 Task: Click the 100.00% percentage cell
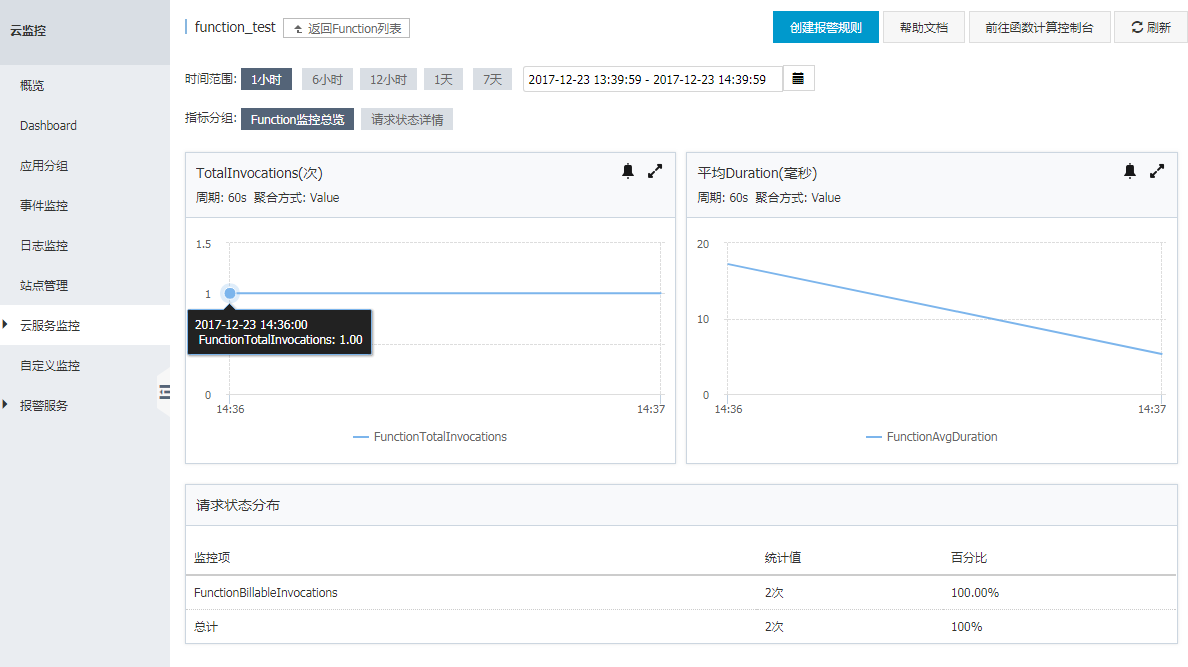pyautogui.click(x=975, y=593)
